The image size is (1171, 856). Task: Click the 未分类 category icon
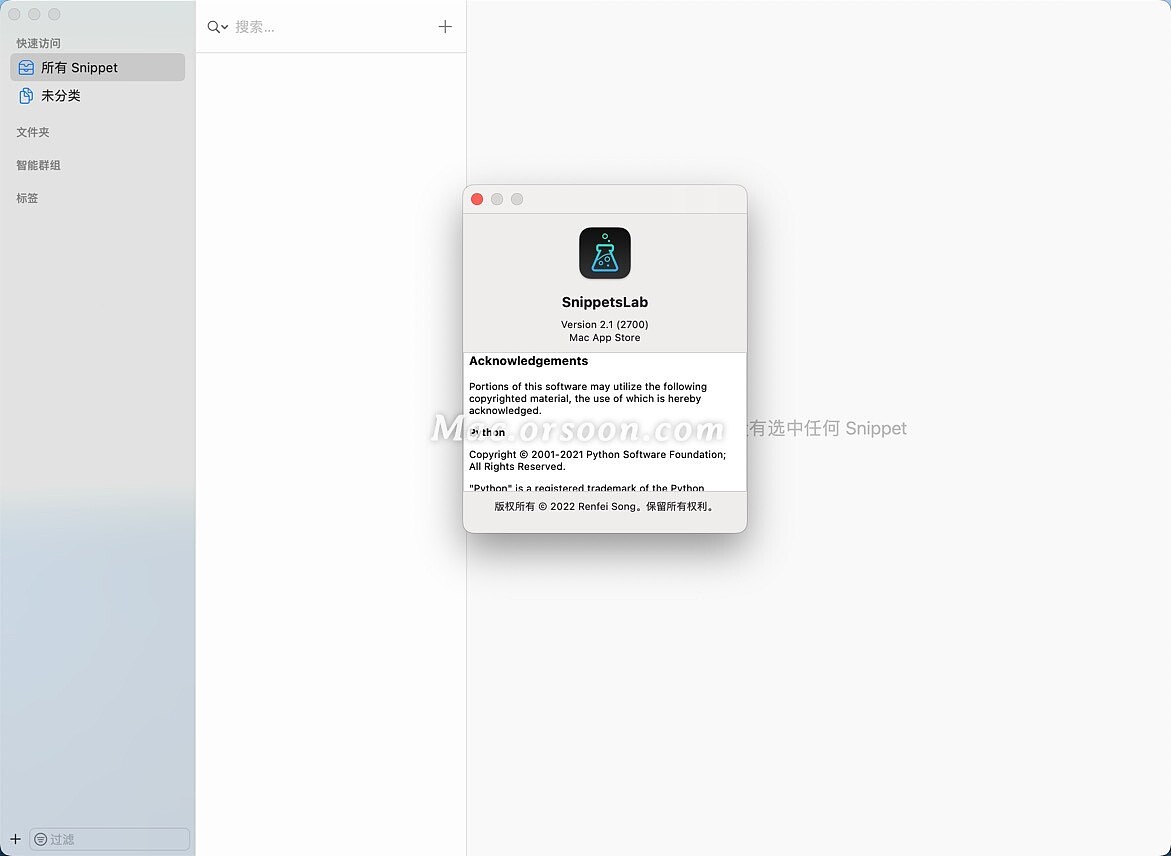(x=28, y=95)
